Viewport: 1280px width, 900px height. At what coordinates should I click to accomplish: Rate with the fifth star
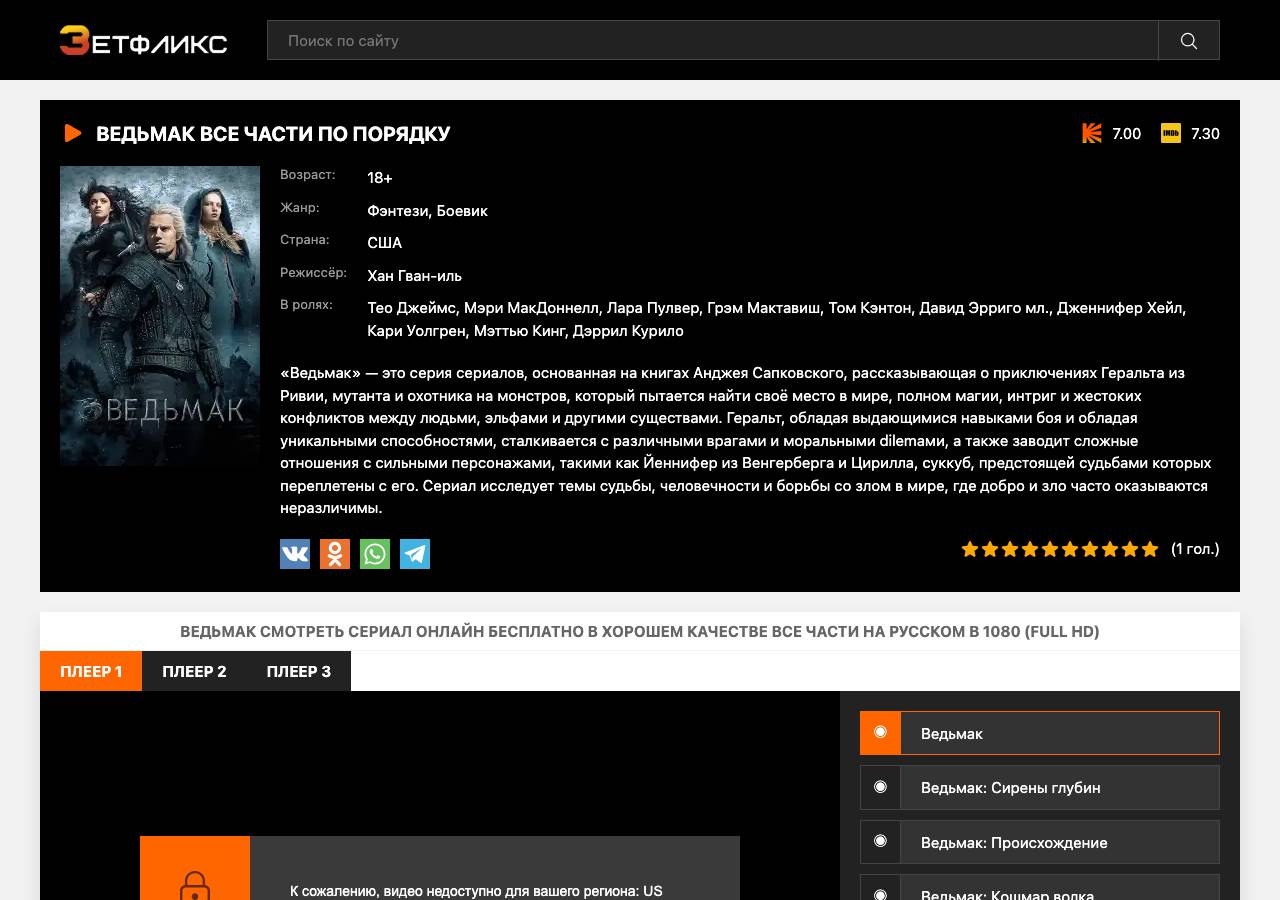[1050, 549]
